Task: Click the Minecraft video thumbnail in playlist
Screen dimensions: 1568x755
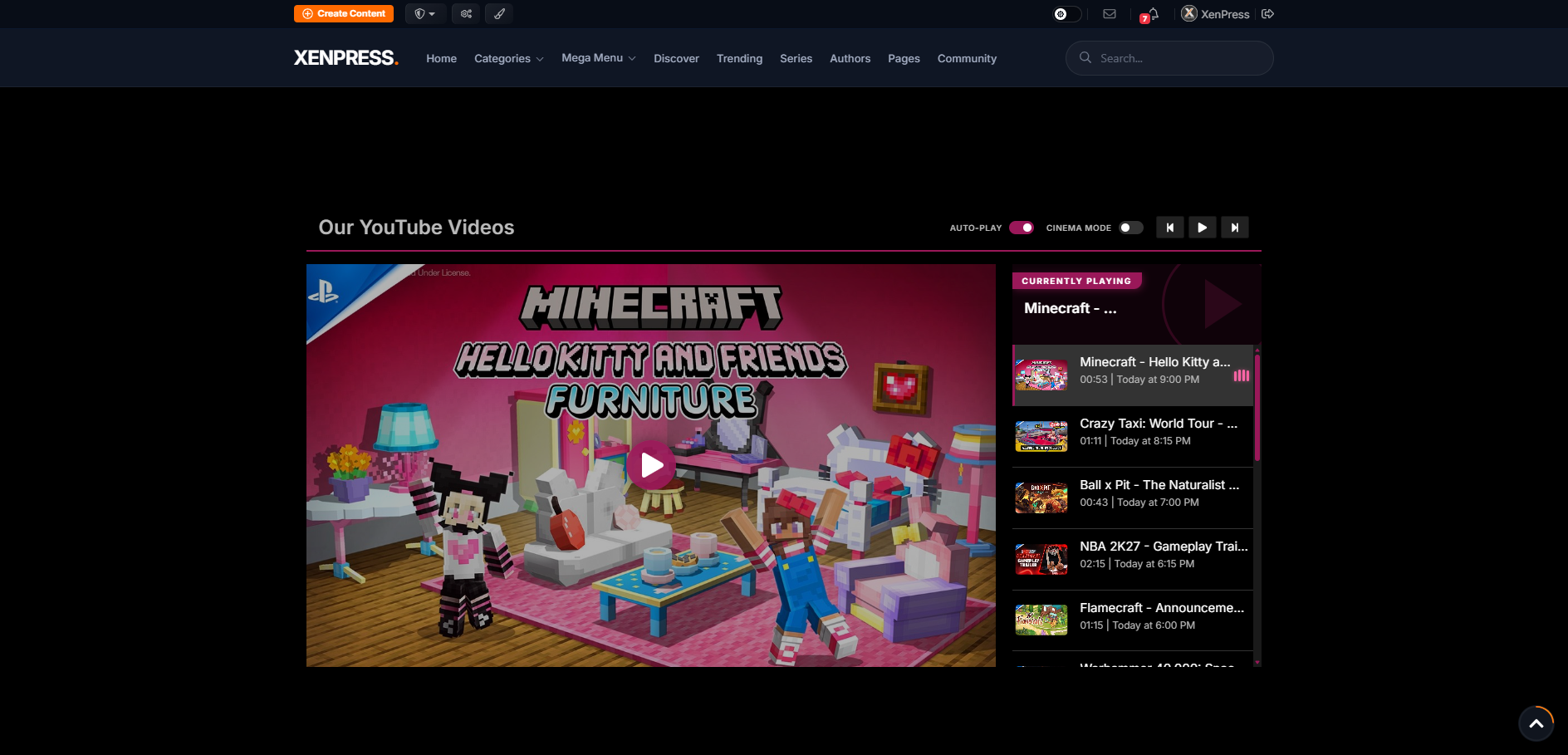Action: pos(1041,375)
